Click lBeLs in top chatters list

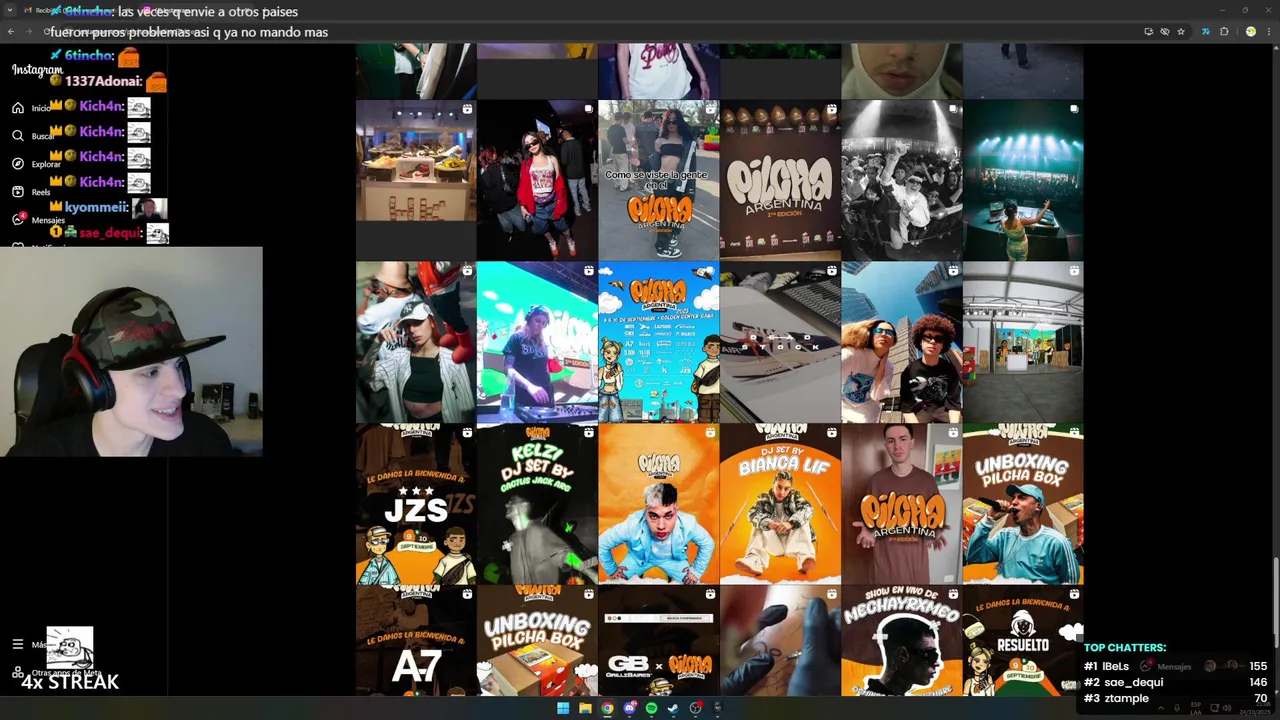coord(1116,666)
